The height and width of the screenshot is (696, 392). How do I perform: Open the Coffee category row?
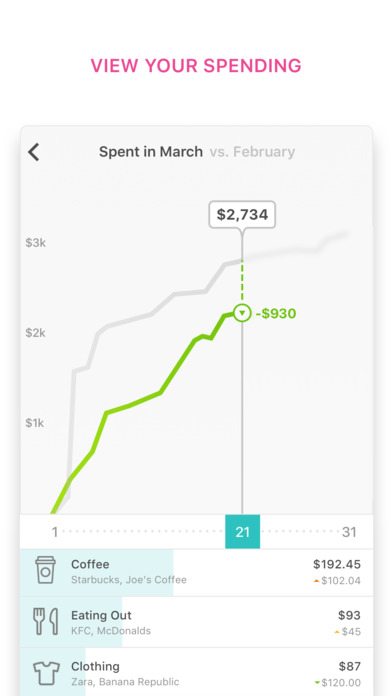196,572
